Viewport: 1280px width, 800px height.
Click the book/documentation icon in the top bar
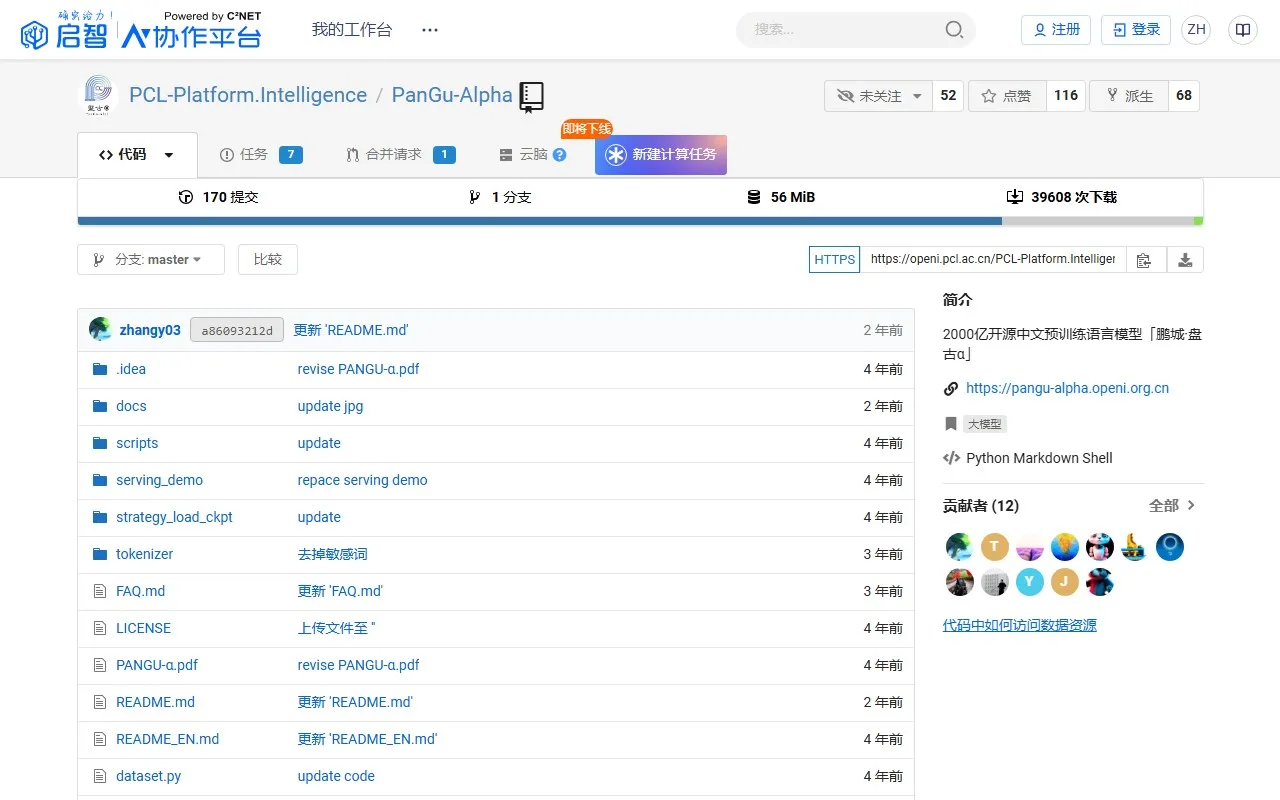(x=1242, y=30)
